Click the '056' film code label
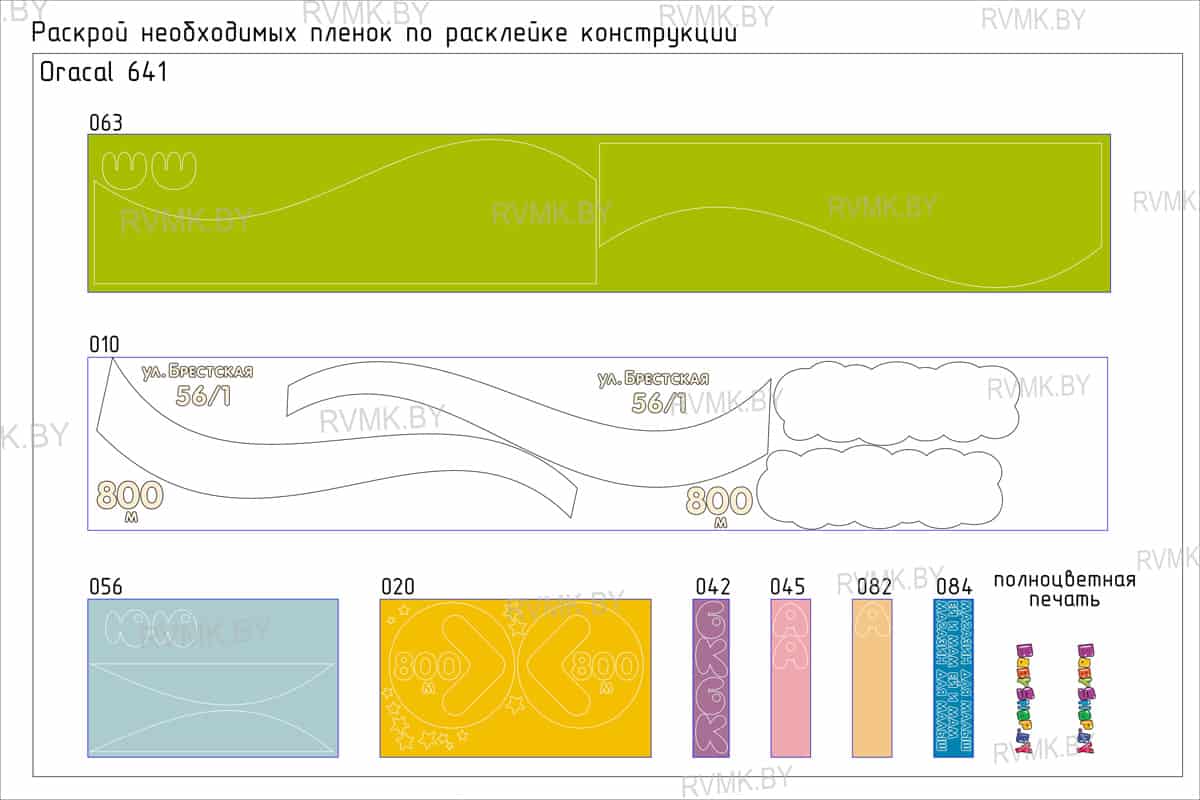This screenshot has width=1200, height=800. [105, 587]
